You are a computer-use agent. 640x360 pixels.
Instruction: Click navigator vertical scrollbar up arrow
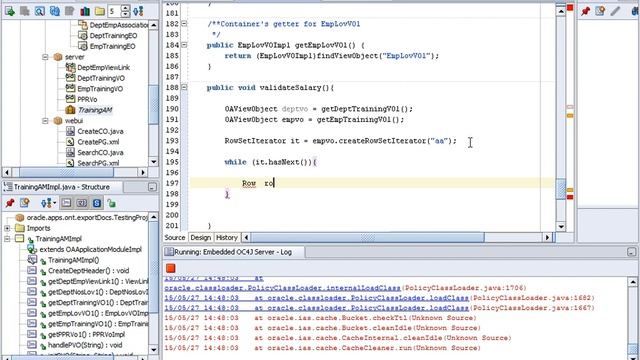point(153,25)
